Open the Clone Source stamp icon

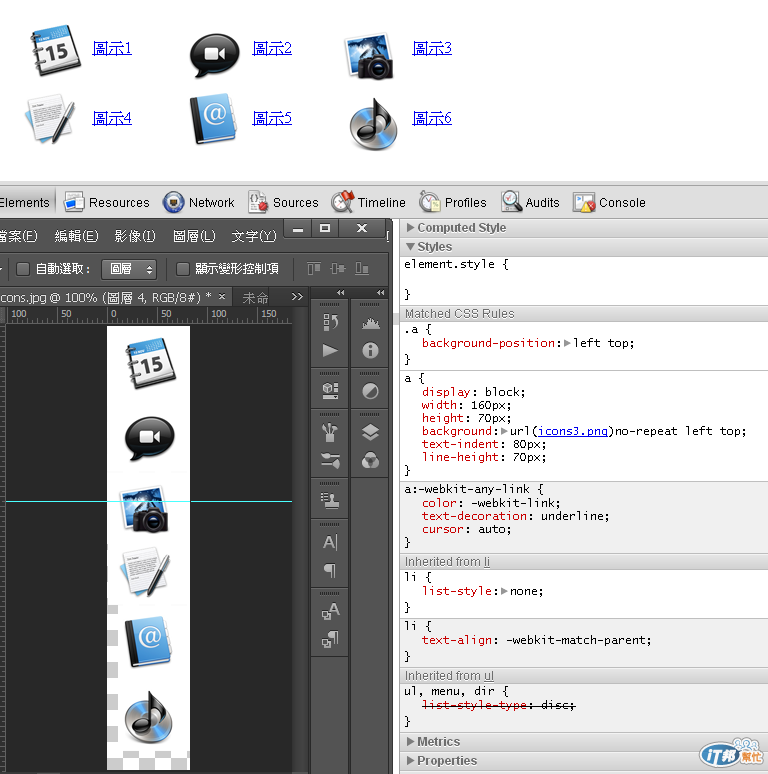click(330, 501)
